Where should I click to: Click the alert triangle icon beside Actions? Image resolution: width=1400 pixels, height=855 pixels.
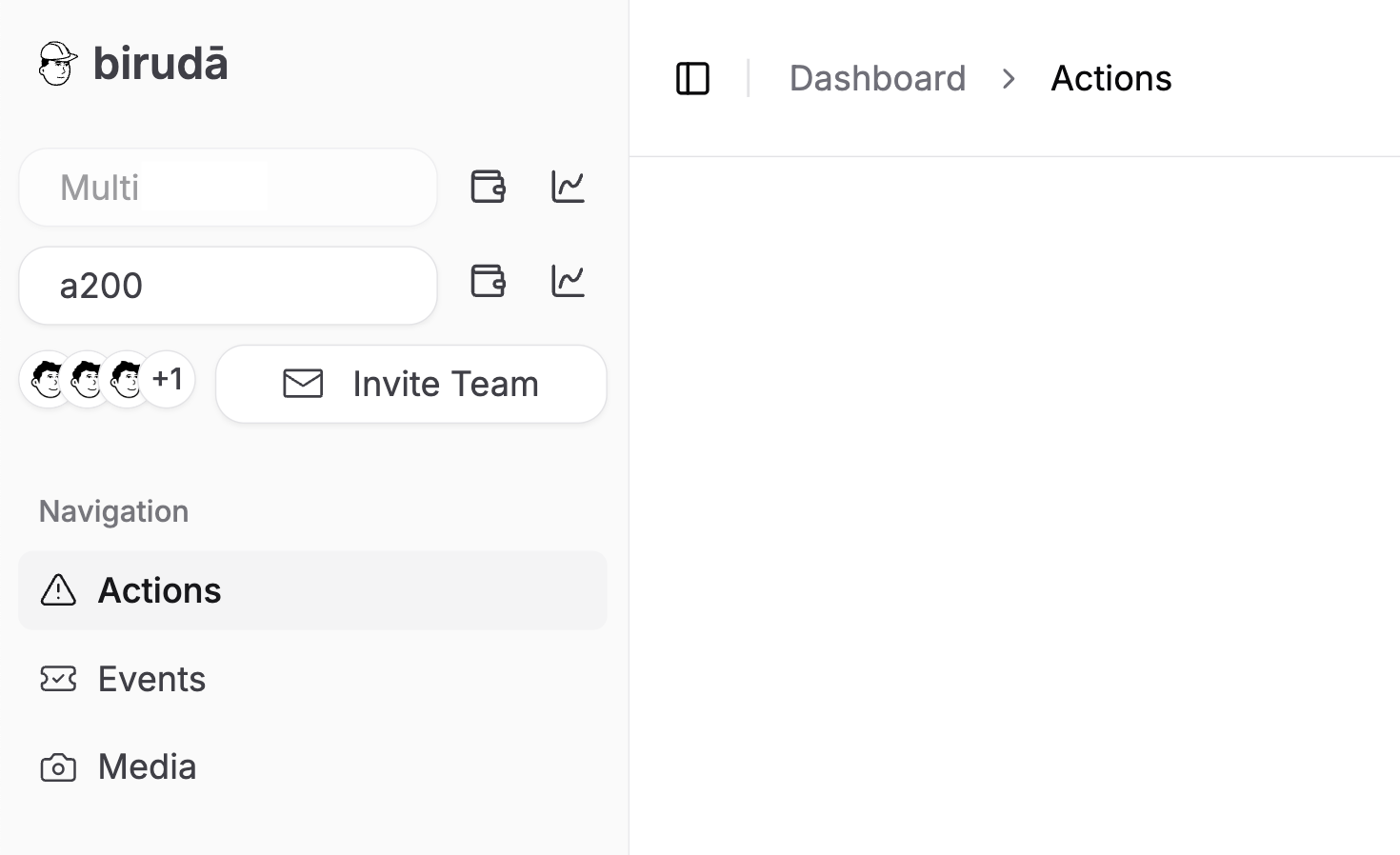tap(58, 590)
